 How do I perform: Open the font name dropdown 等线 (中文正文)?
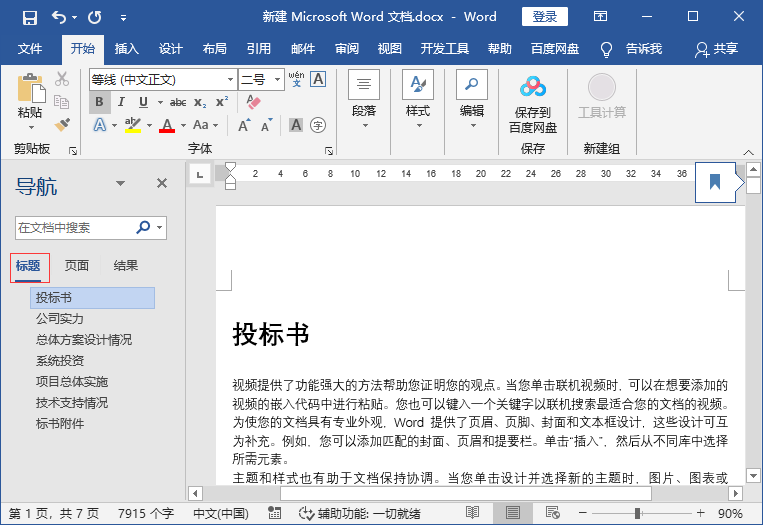[230, 79]
